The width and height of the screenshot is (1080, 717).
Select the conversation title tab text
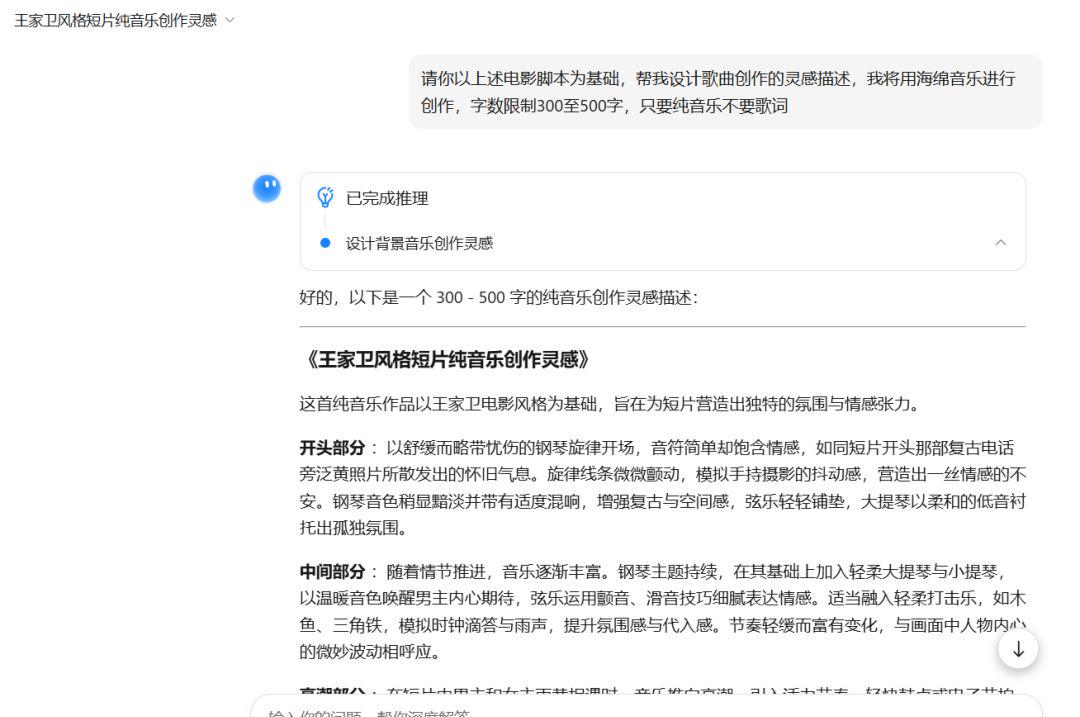coord(112,18)
